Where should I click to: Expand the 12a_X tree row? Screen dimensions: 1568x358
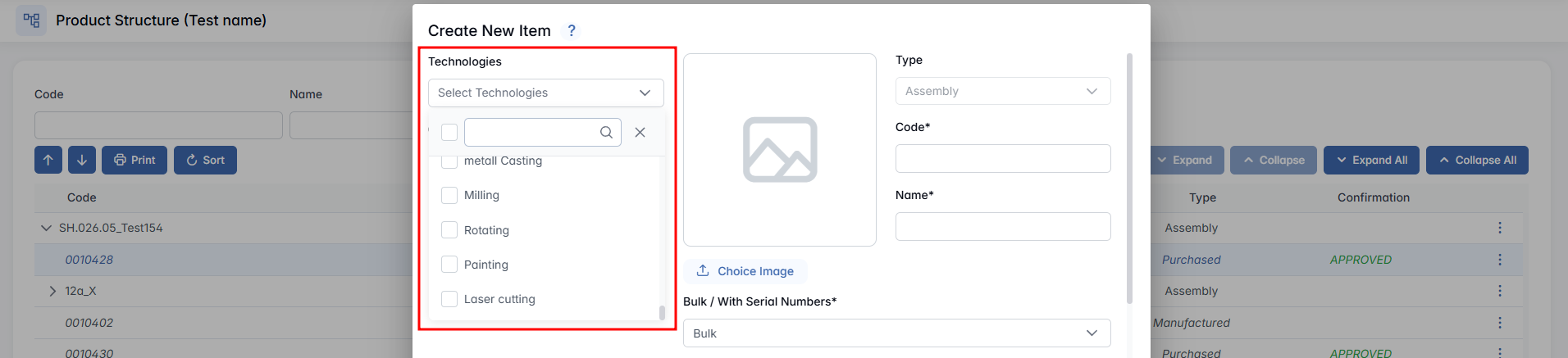52,292
